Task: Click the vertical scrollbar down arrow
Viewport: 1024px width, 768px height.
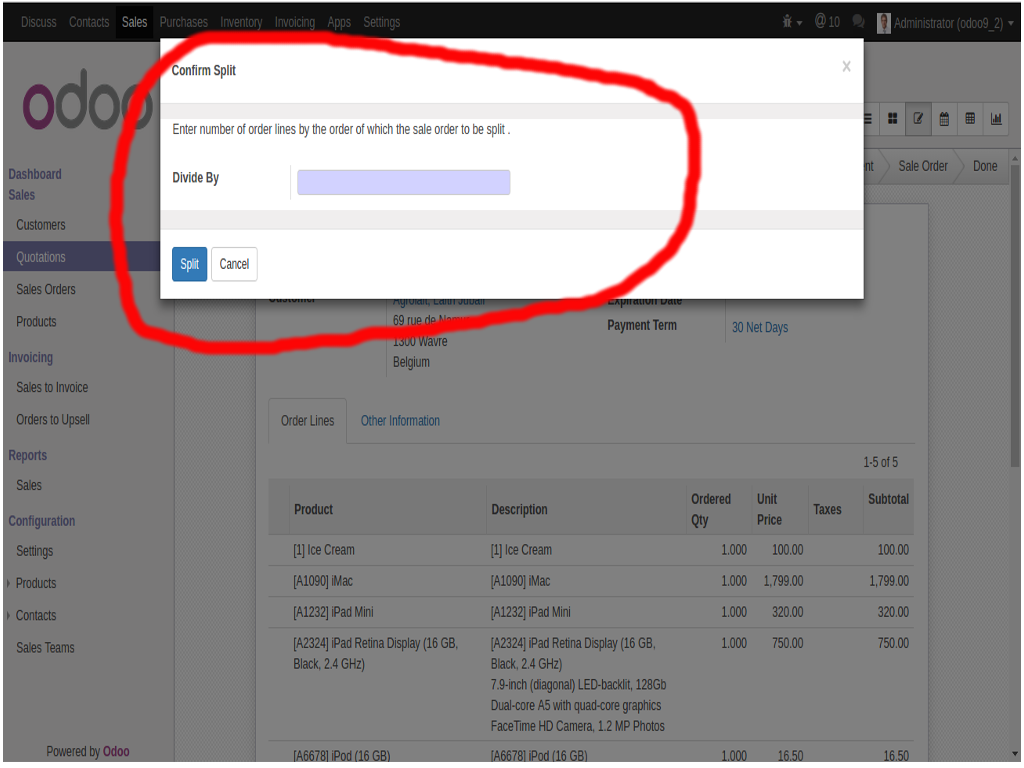Action: (x=1015, y=754)
